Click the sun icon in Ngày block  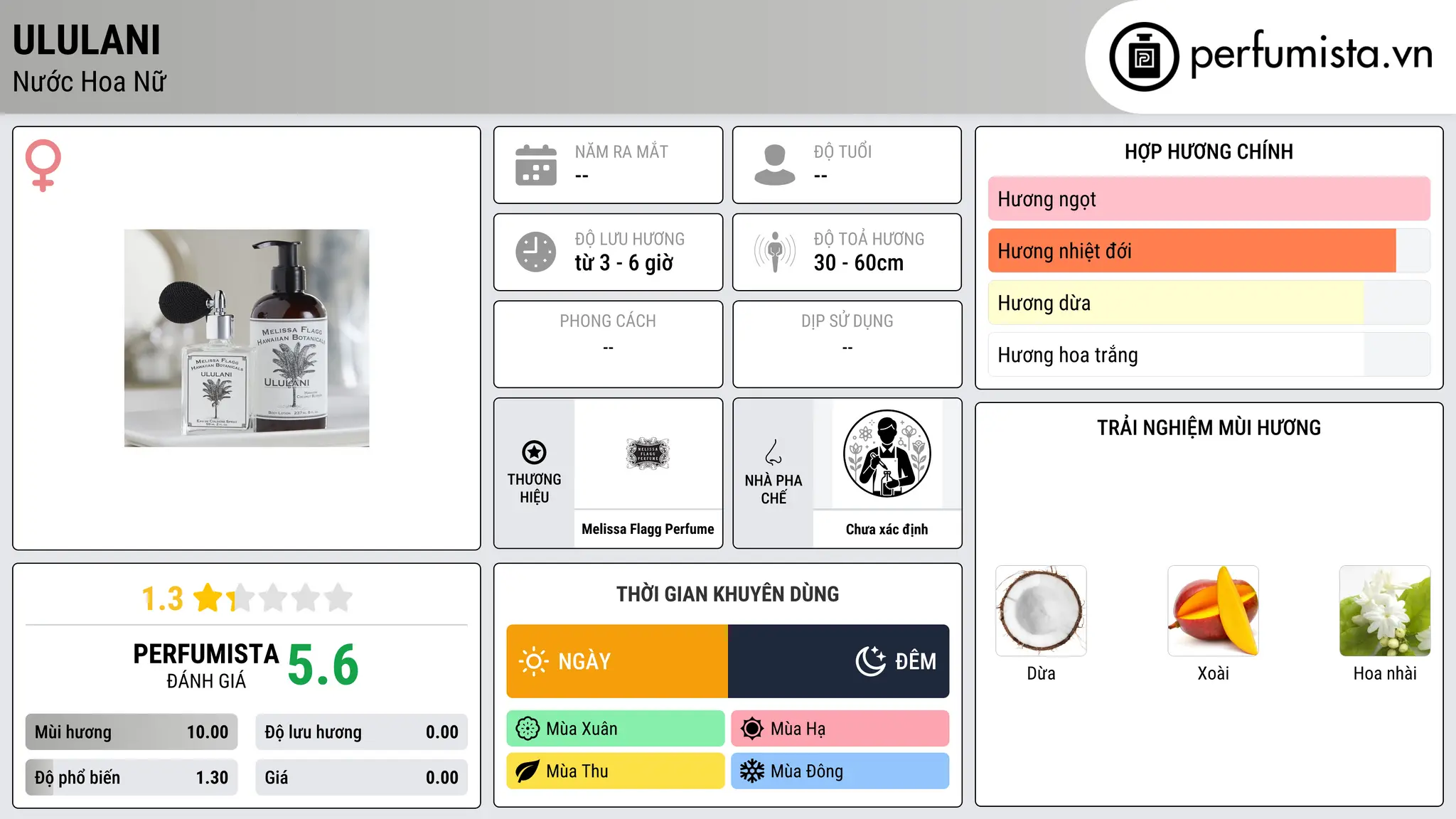(x=533, y=661)
